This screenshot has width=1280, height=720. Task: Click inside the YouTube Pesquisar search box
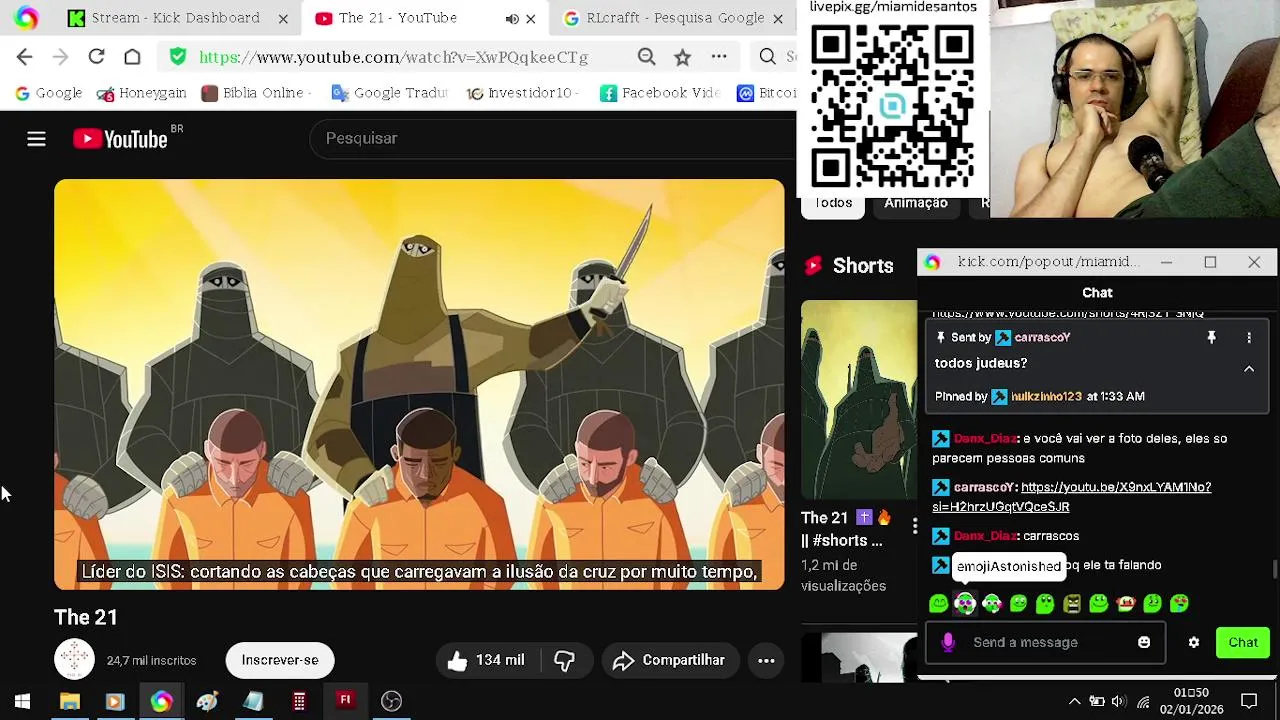tap(555, 139)
